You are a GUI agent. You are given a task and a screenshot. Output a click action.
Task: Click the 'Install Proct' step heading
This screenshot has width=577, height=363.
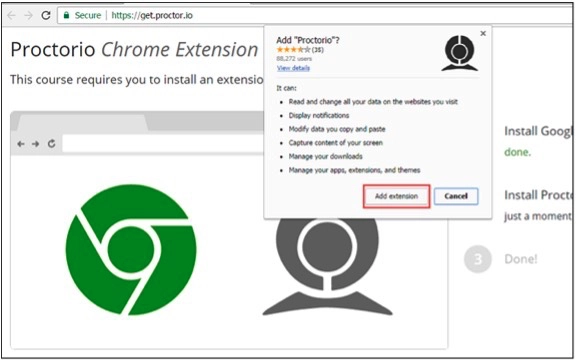tap(538, 195)
